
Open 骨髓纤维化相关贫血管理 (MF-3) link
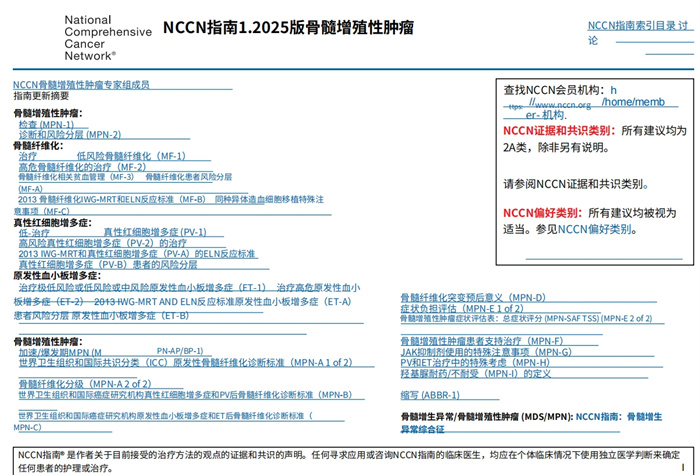76,177
